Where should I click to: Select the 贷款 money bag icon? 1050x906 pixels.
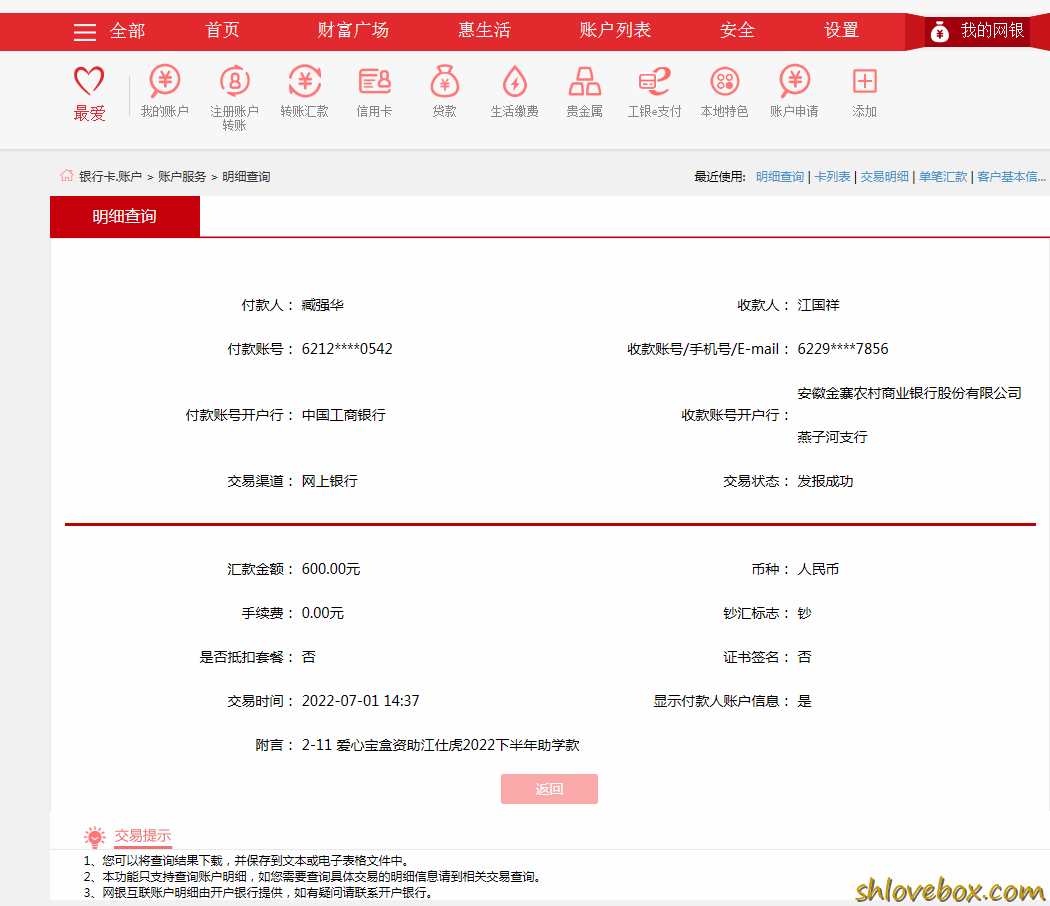[445, 81]
